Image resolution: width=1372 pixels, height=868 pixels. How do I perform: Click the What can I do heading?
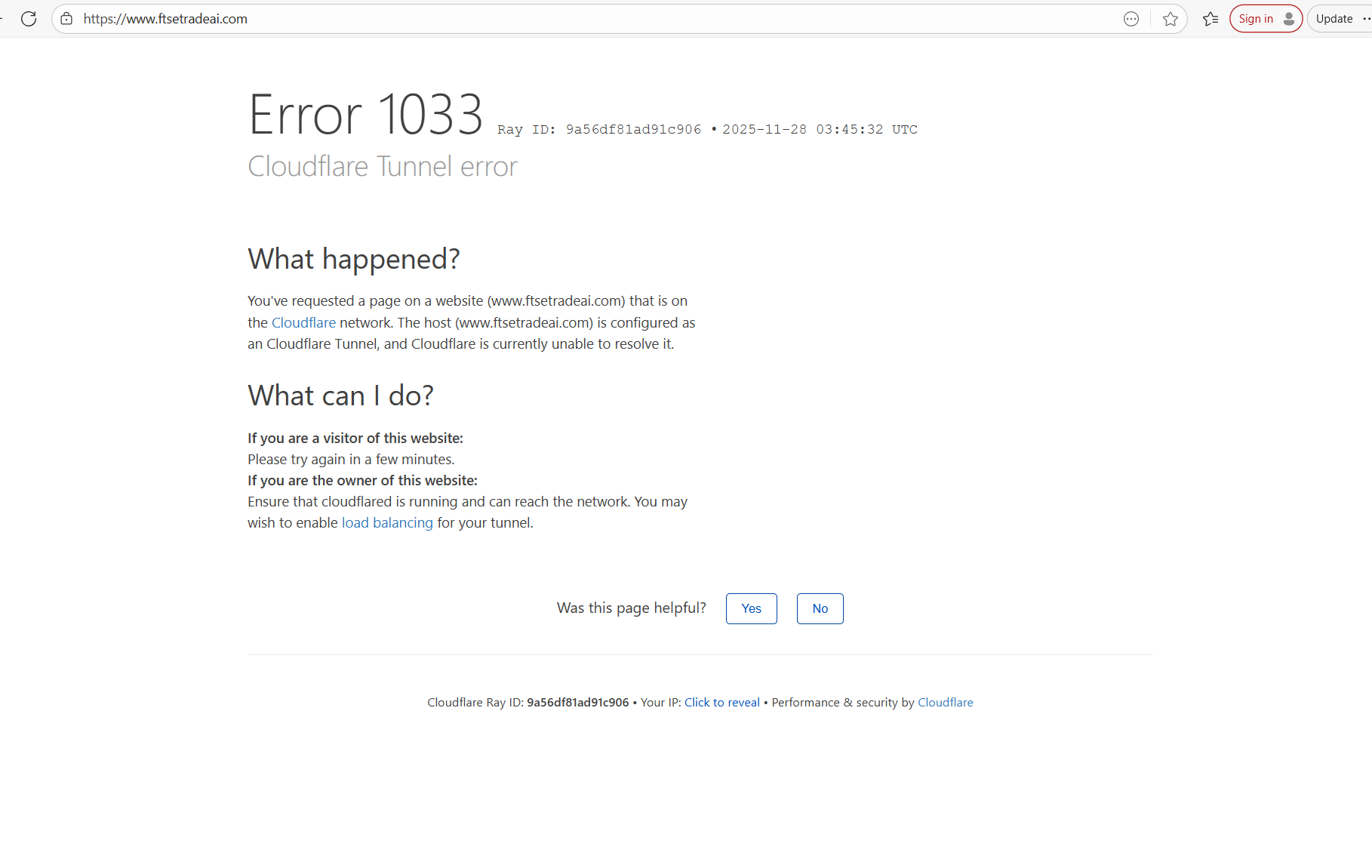tap(340, 396)
